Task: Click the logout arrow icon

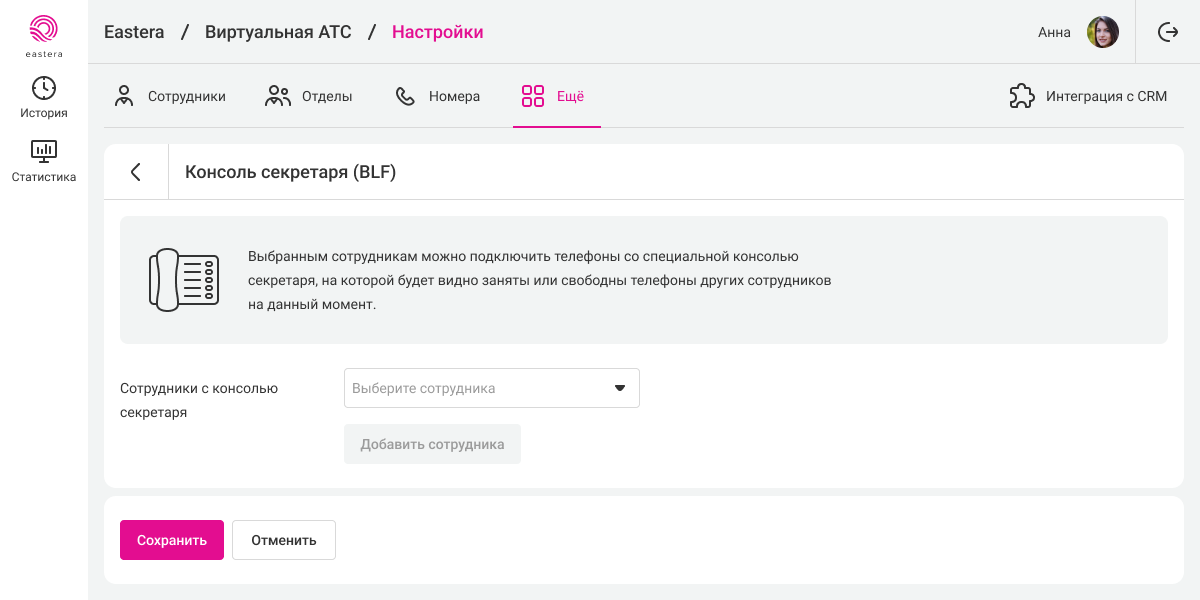Action: coord(1168,32)
